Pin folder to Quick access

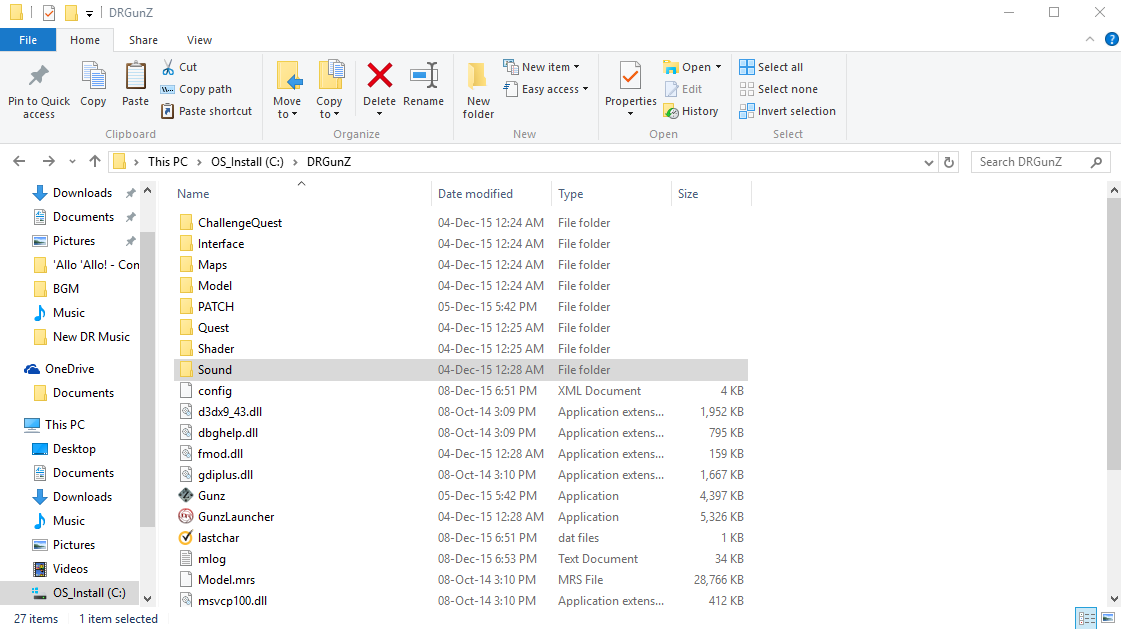point(39,91)
